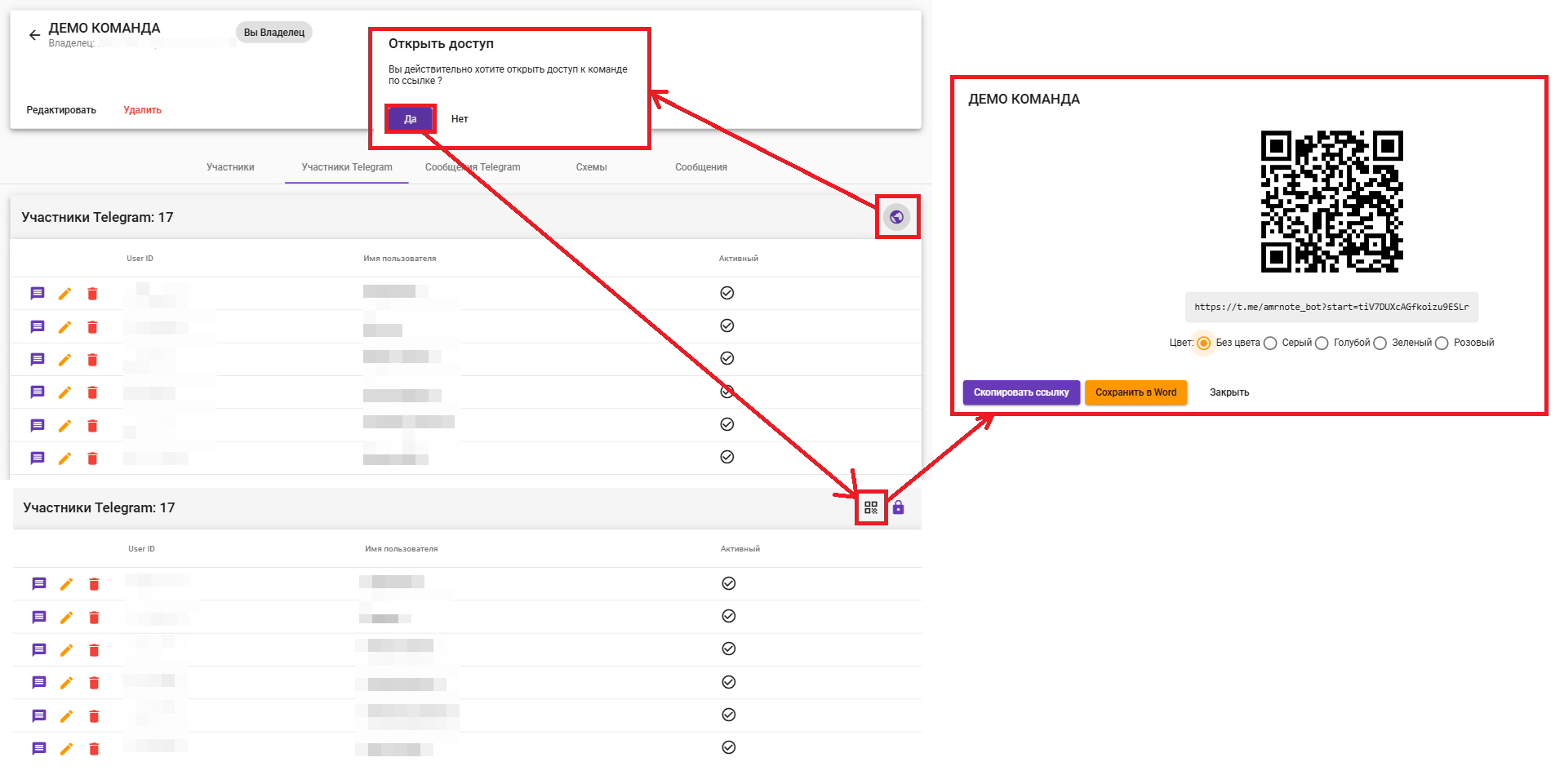Image resolution: width=1564 pixels, height=784 pixels.
Task: Click ДЕМО КОМАНДА title in QR dialog
Action: click(x=1024, y=100)
